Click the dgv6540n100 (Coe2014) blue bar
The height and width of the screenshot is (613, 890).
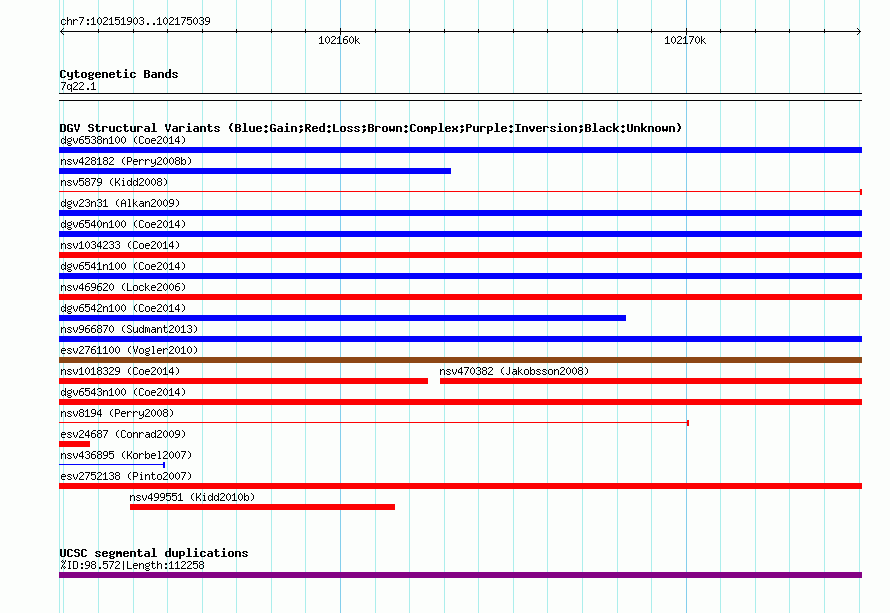(x=460, y=234)
